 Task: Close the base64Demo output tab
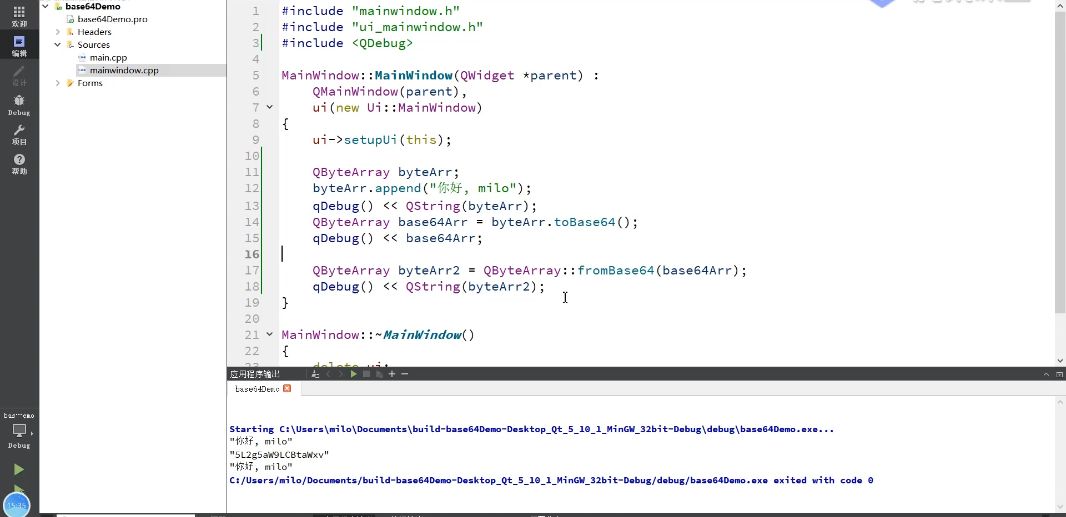tap(287, 388)
